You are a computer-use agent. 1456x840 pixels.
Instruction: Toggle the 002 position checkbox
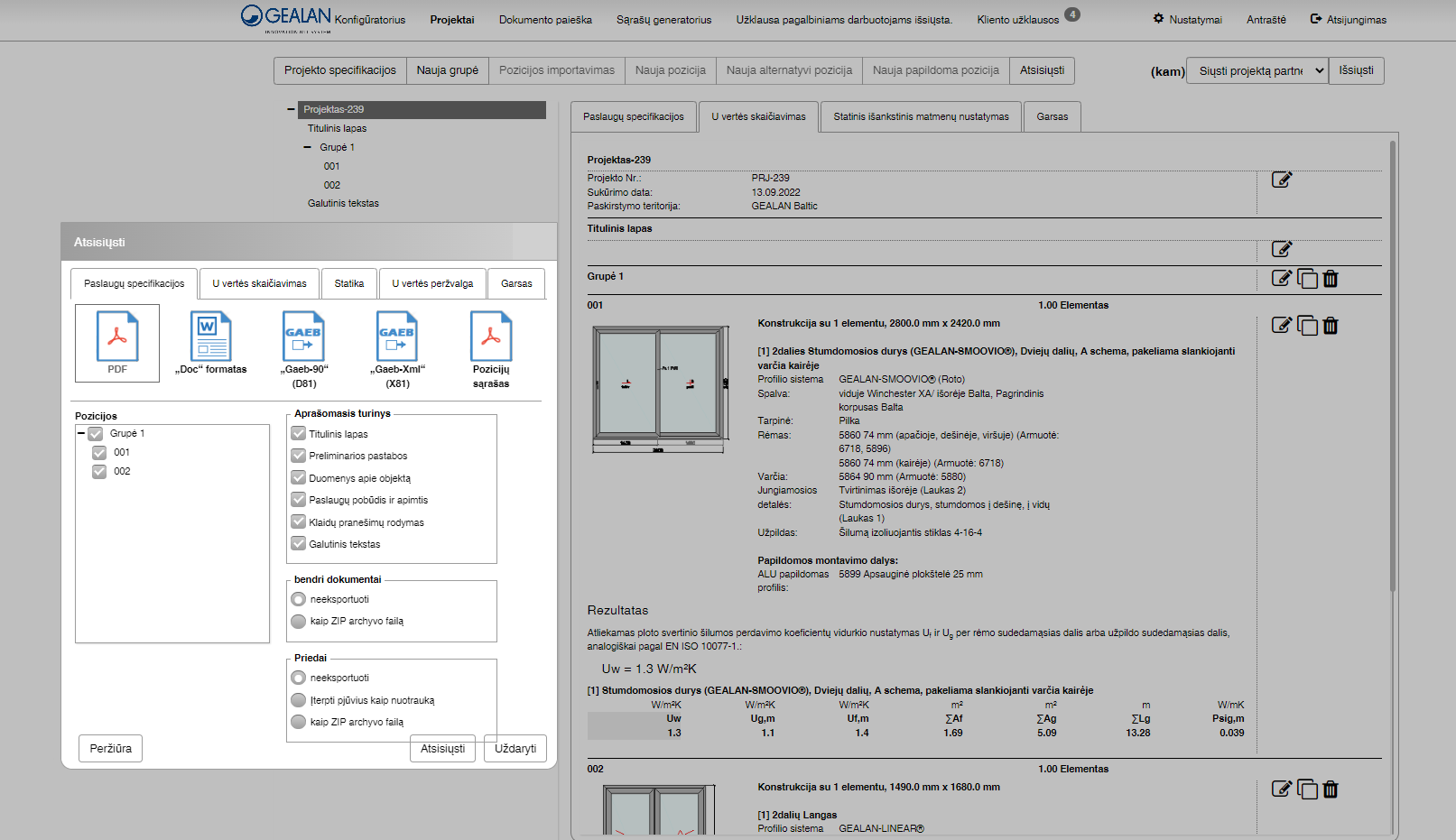(x=99, y=471)
